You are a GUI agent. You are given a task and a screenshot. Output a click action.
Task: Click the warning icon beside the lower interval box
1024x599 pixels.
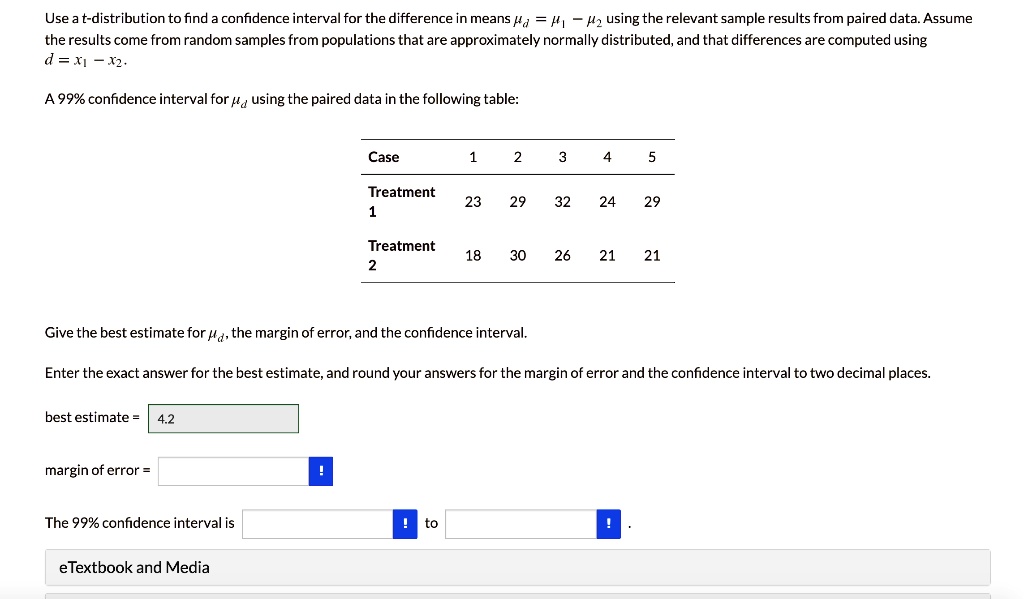tap(404, 522)
